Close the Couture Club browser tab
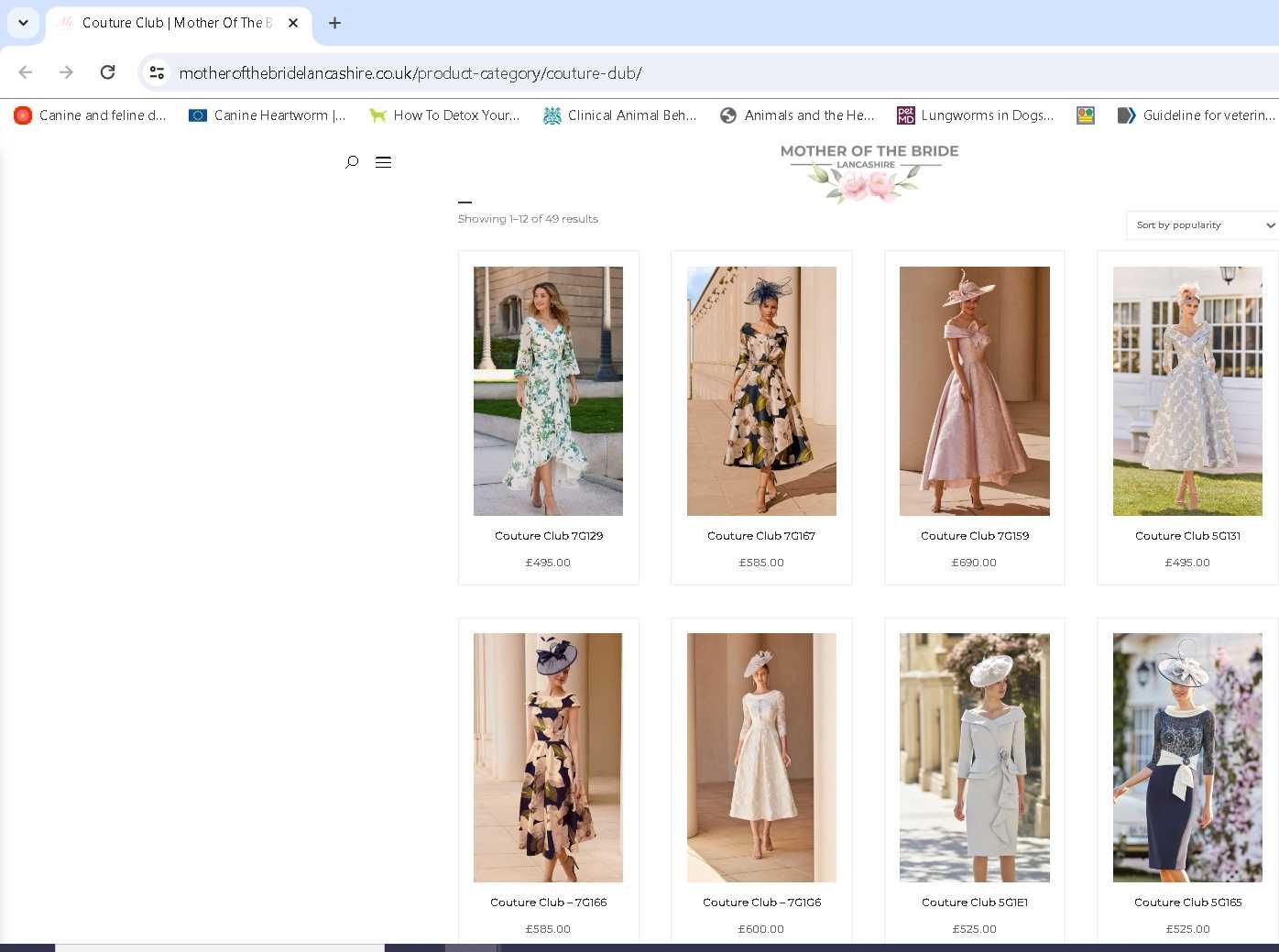This screenshot has width=1279, height=952. 293,23
